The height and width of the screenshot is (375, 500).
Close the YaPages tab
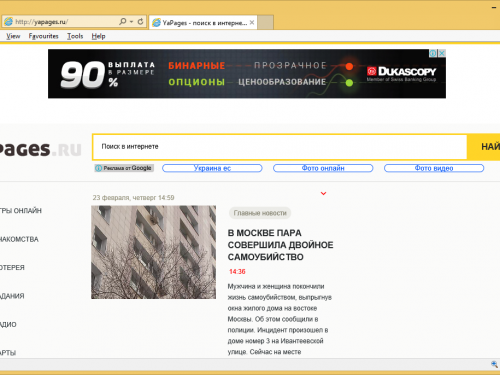(252, 23)
